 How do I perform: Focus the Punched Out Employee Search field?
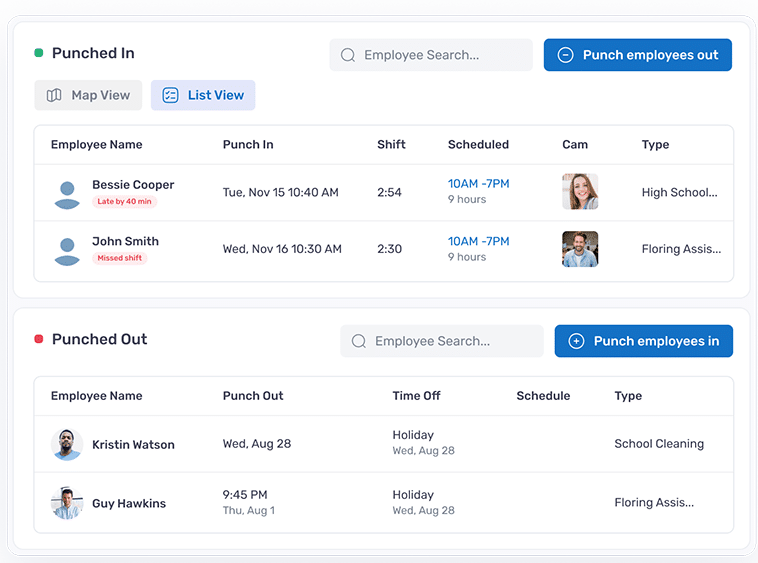tap(451, 341)
